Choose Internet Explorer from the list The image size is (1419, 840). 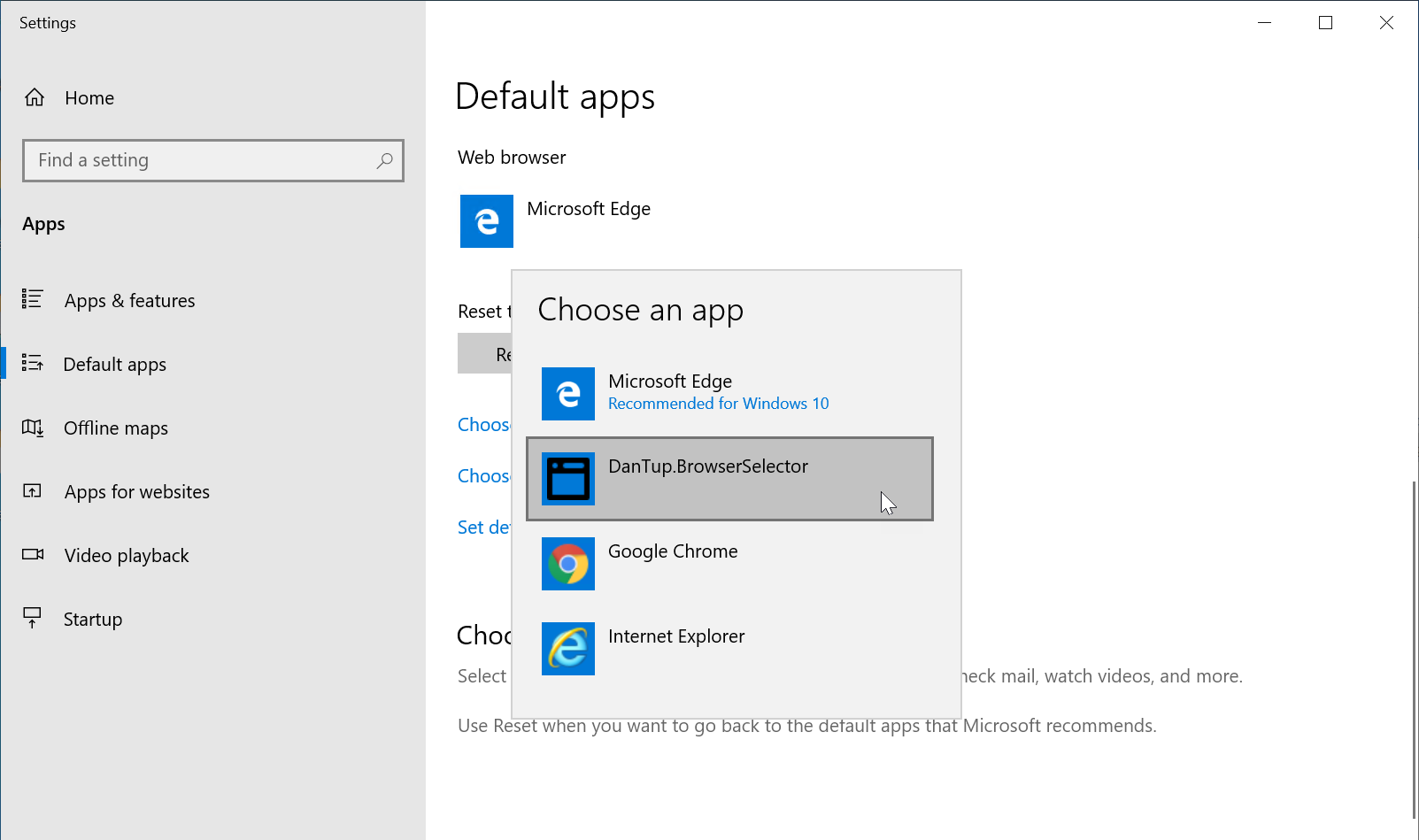[x=730, y=649]
